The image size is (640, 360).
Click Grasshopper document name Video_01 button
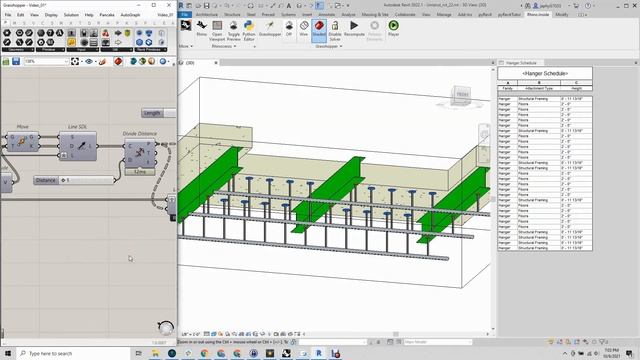coord(165,15)
